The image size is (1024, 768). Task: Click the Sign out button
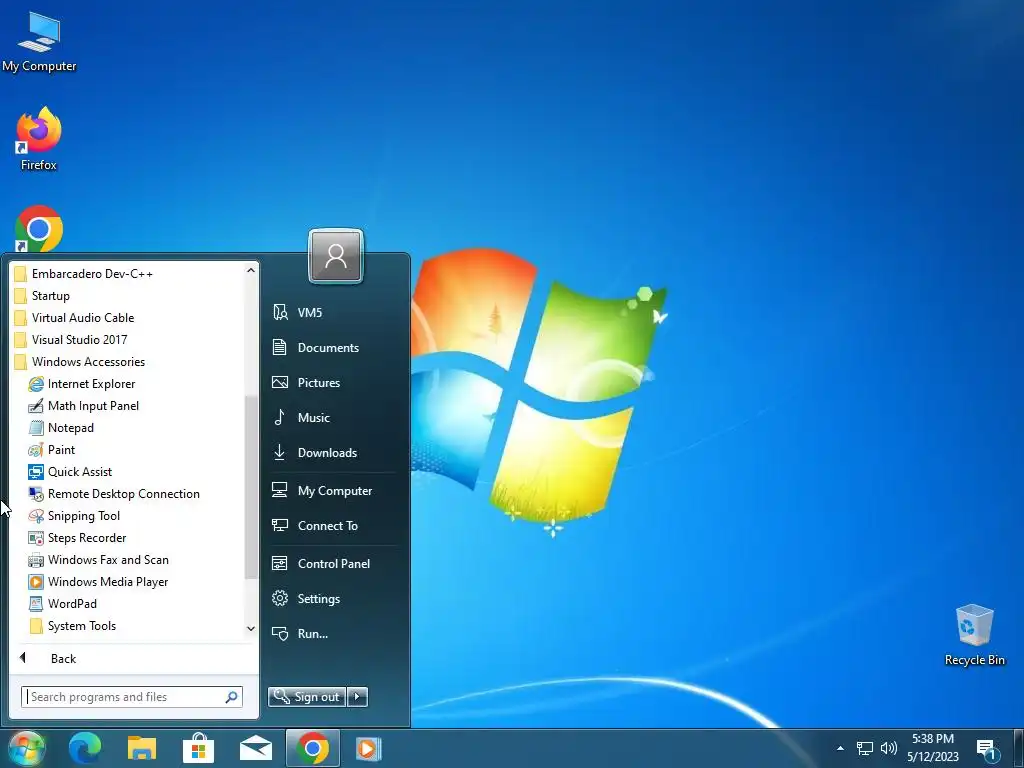[307, 697]
